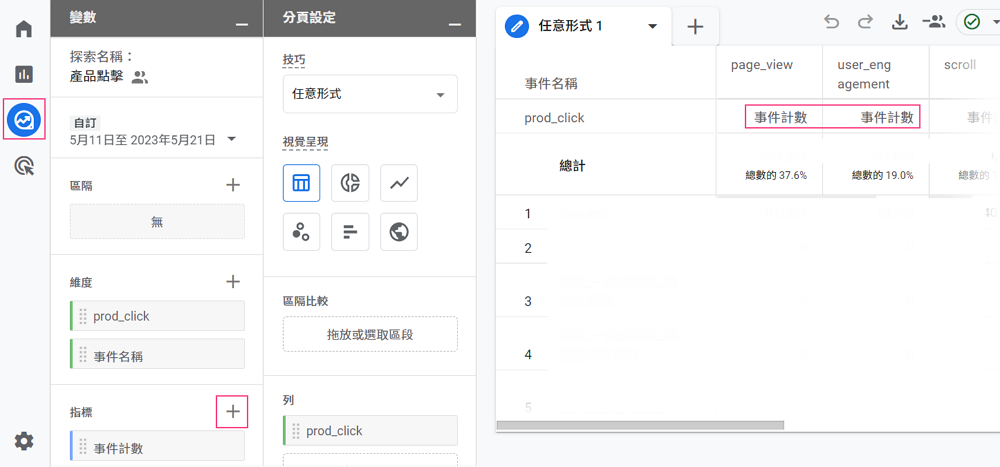Open Admin gear settings icon
The height and width of the screenshot is (467, 1000).
tap(24, 441)
